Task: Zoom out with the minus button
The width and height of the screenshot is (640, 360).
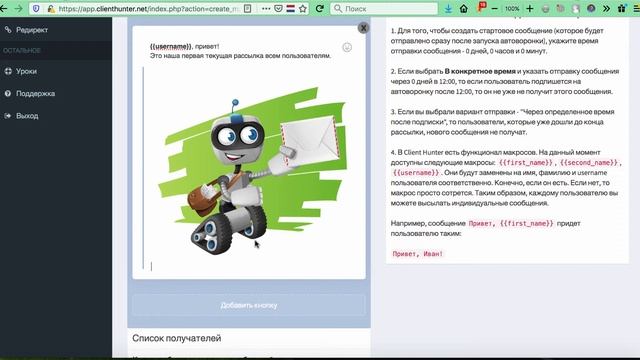Action: click(x=495, y=8)
